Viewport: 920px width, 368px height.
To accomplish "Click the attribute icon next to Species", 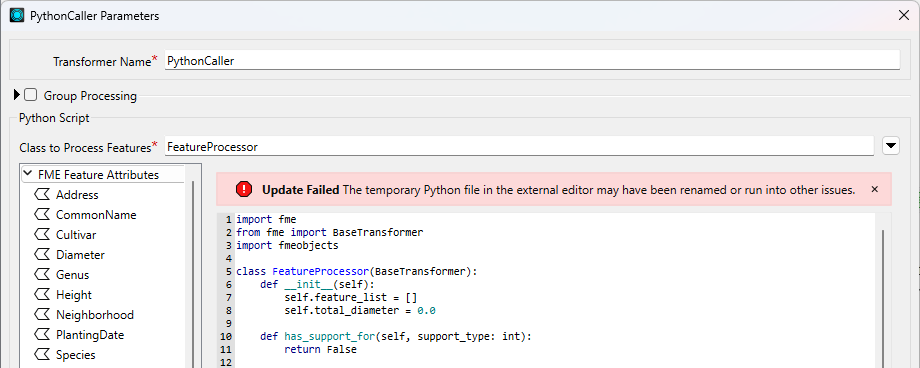I will 42,355.
